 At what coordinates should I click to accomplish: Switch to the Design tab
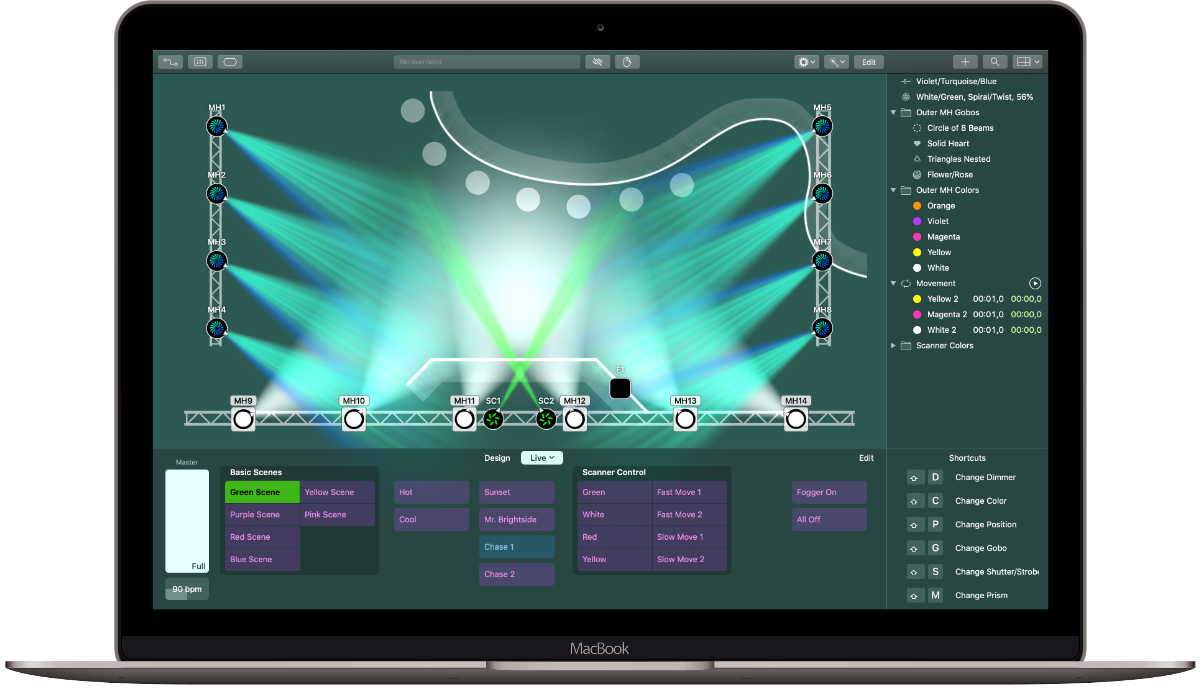(x=497, y=458)
